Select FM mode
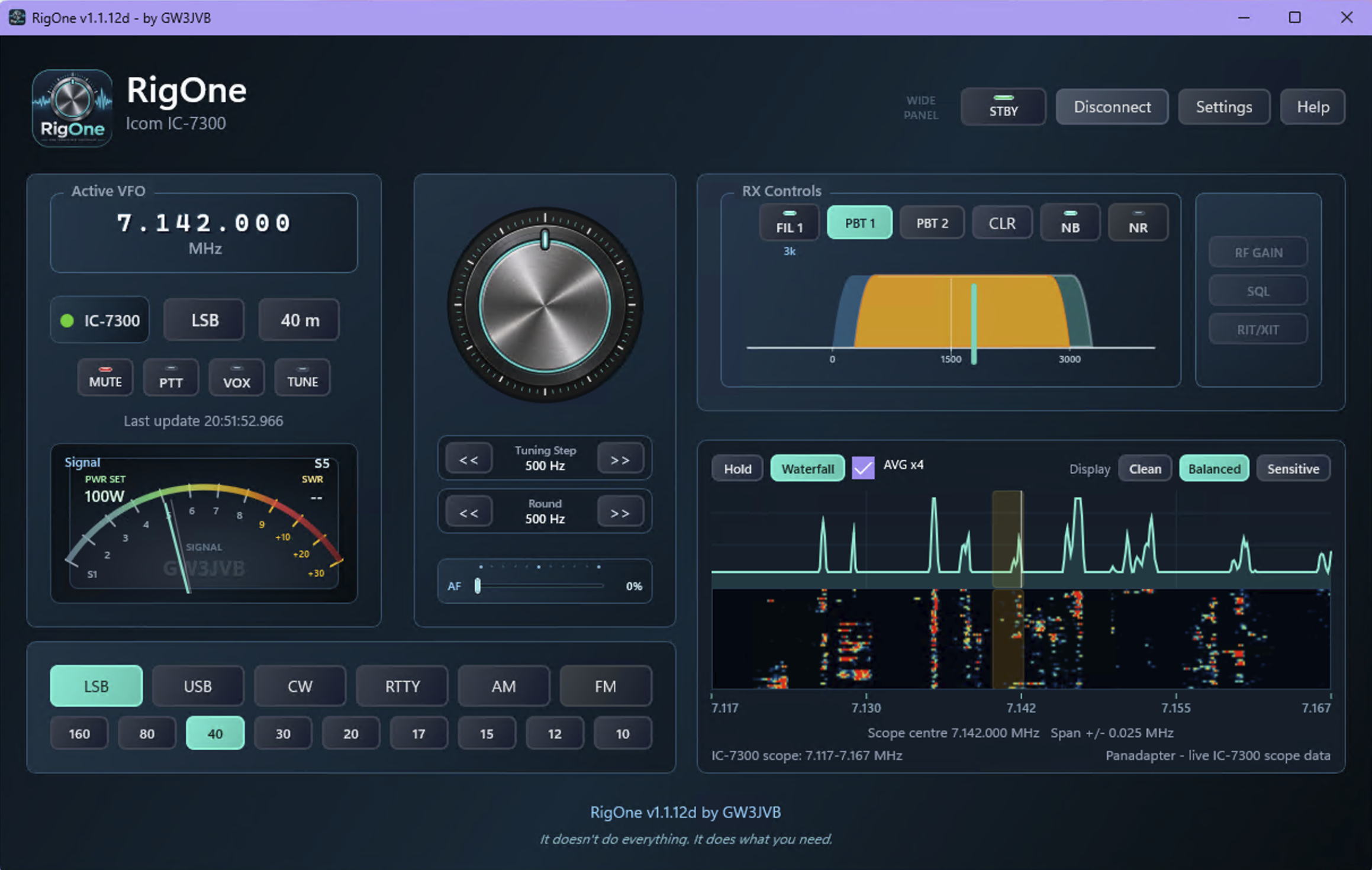 point(606,685)
